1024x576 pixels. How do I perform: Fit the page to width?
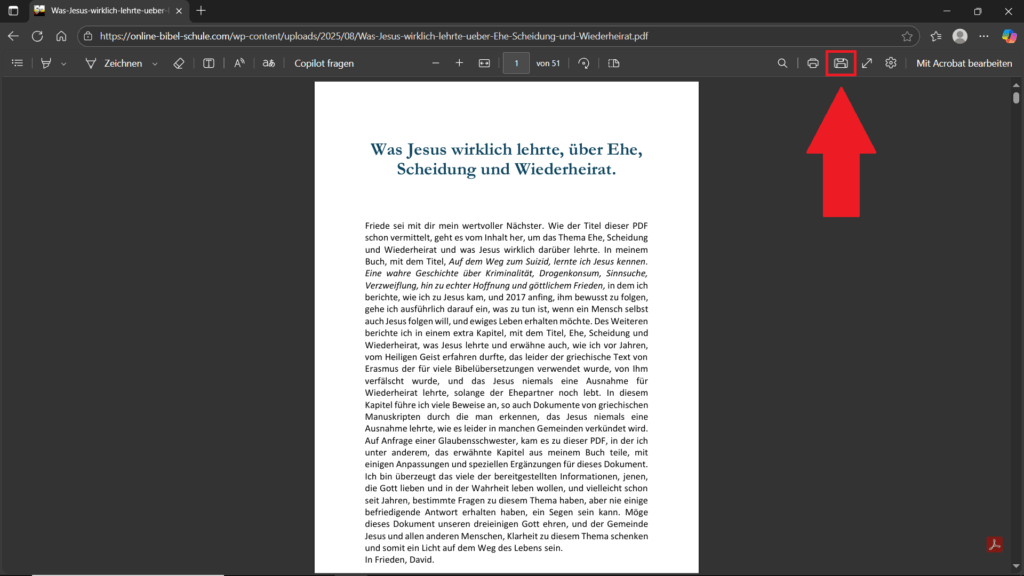tap(484, 63)
